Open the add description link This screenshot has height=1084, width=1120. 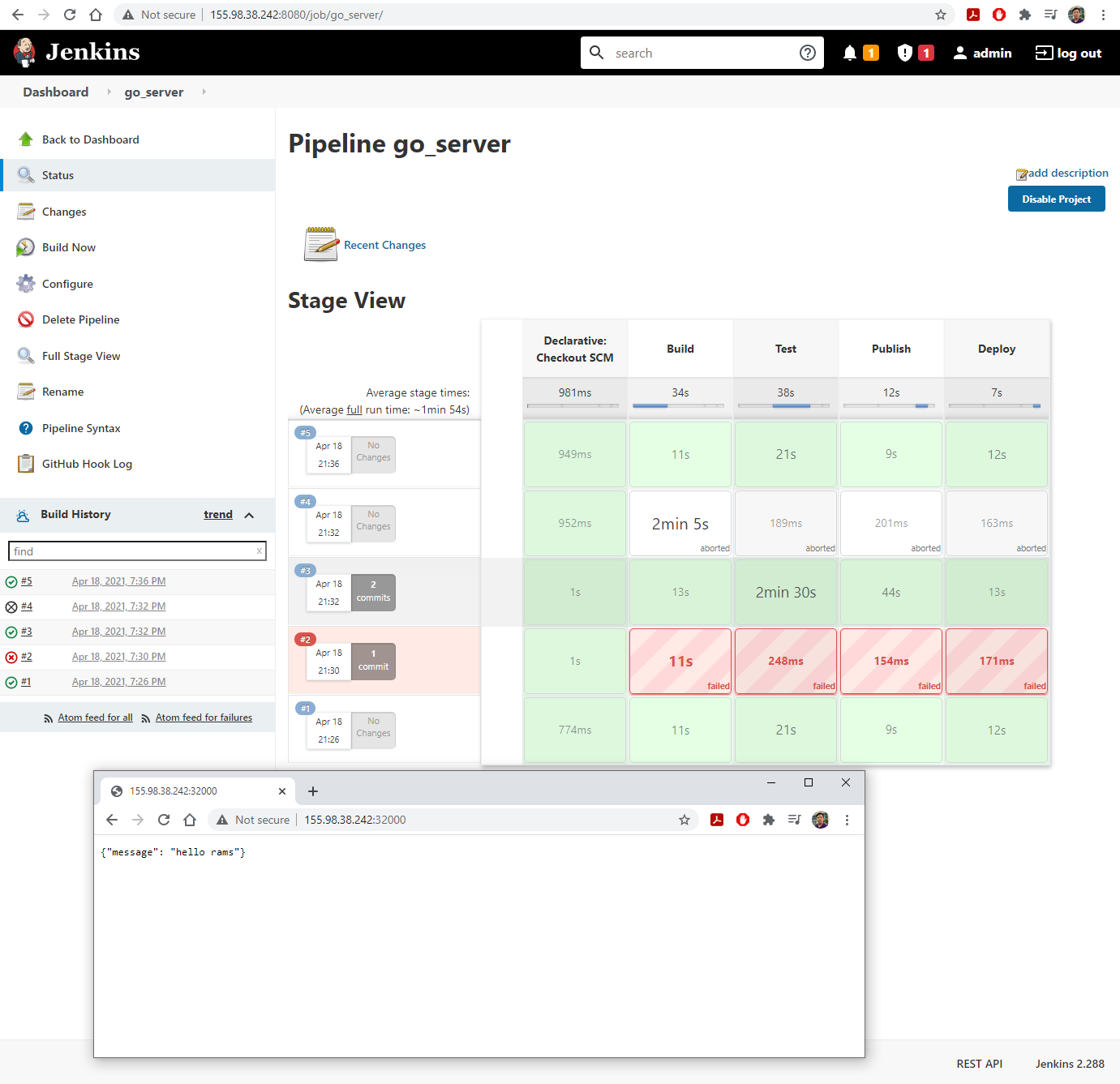(1067, 173)
